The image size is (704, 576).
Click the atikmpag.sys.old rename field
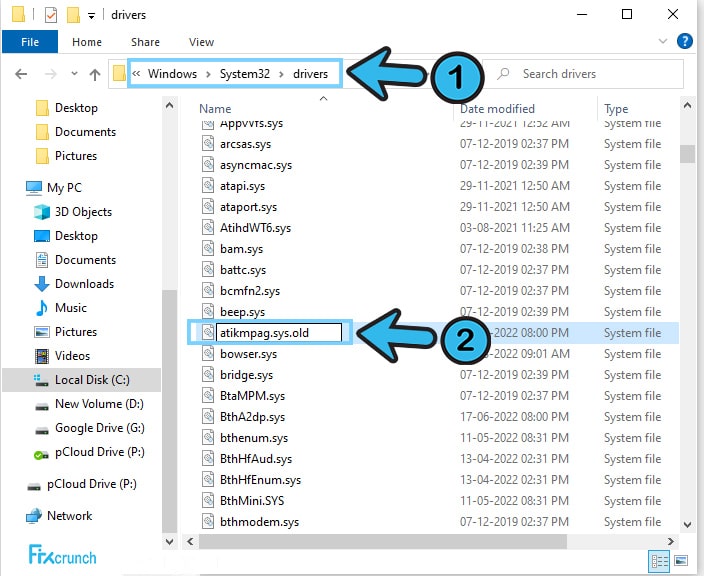click(x=279, y=333)
